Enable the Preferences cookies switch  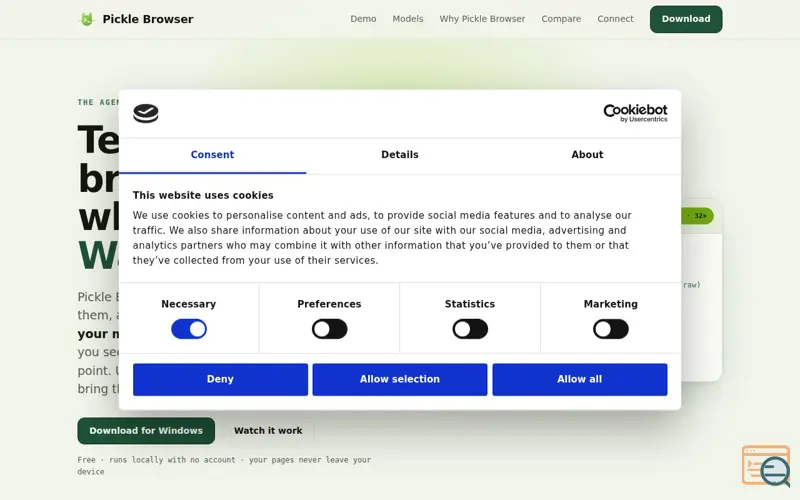point(330,329)
